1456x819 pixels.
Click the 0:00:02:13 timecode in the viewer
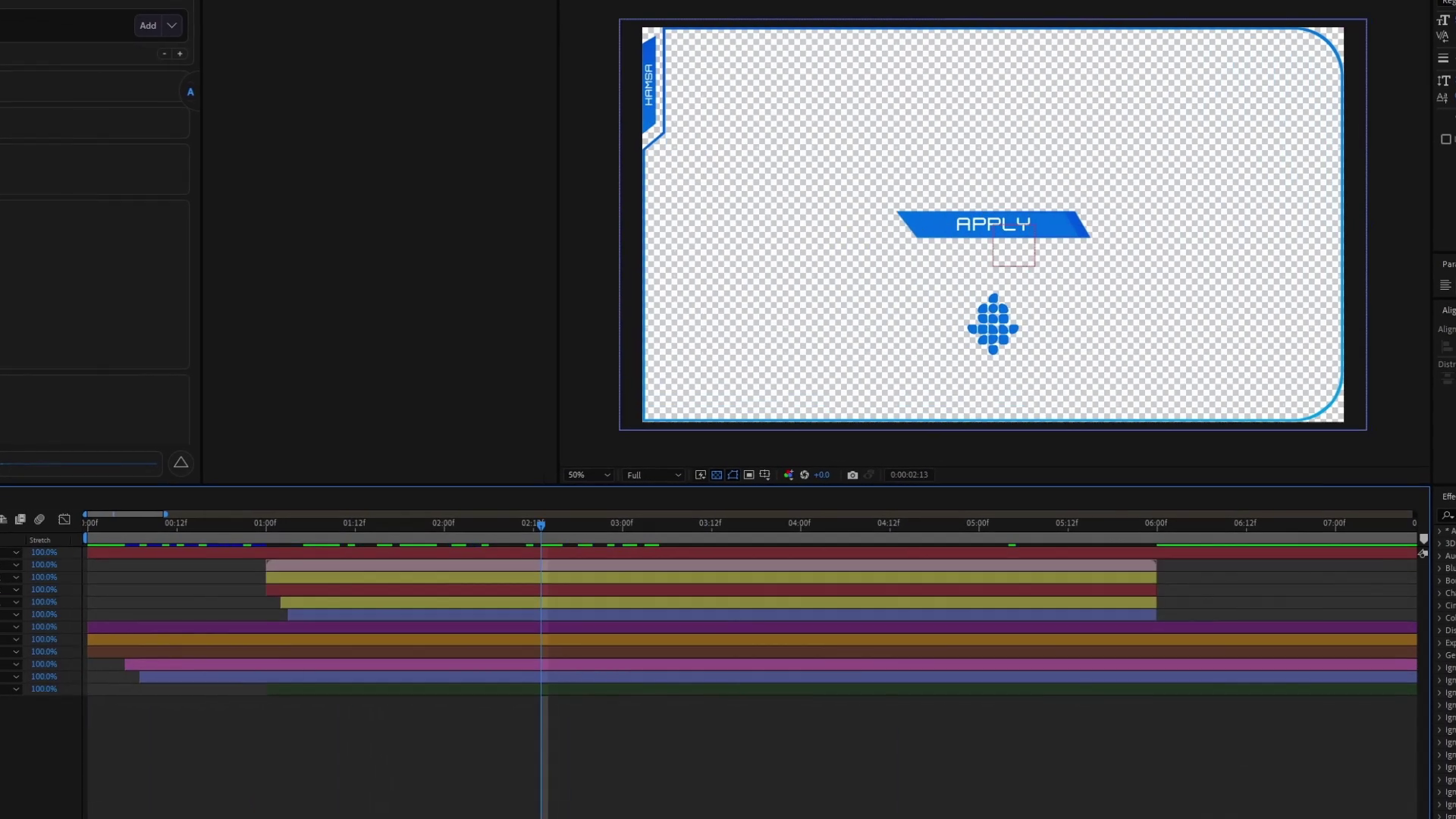coord(908,475)
